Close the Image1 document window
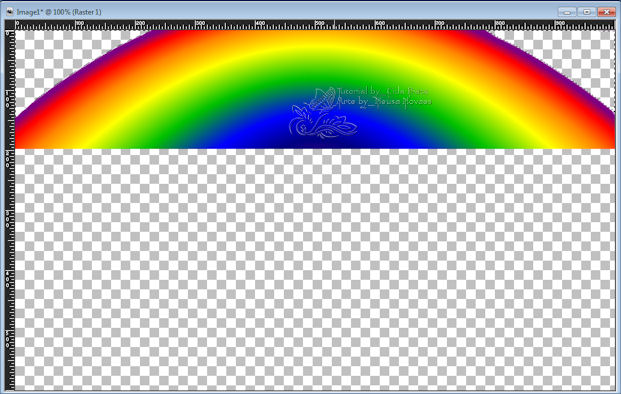Screen dimensions: 621x394 point(606,12)
